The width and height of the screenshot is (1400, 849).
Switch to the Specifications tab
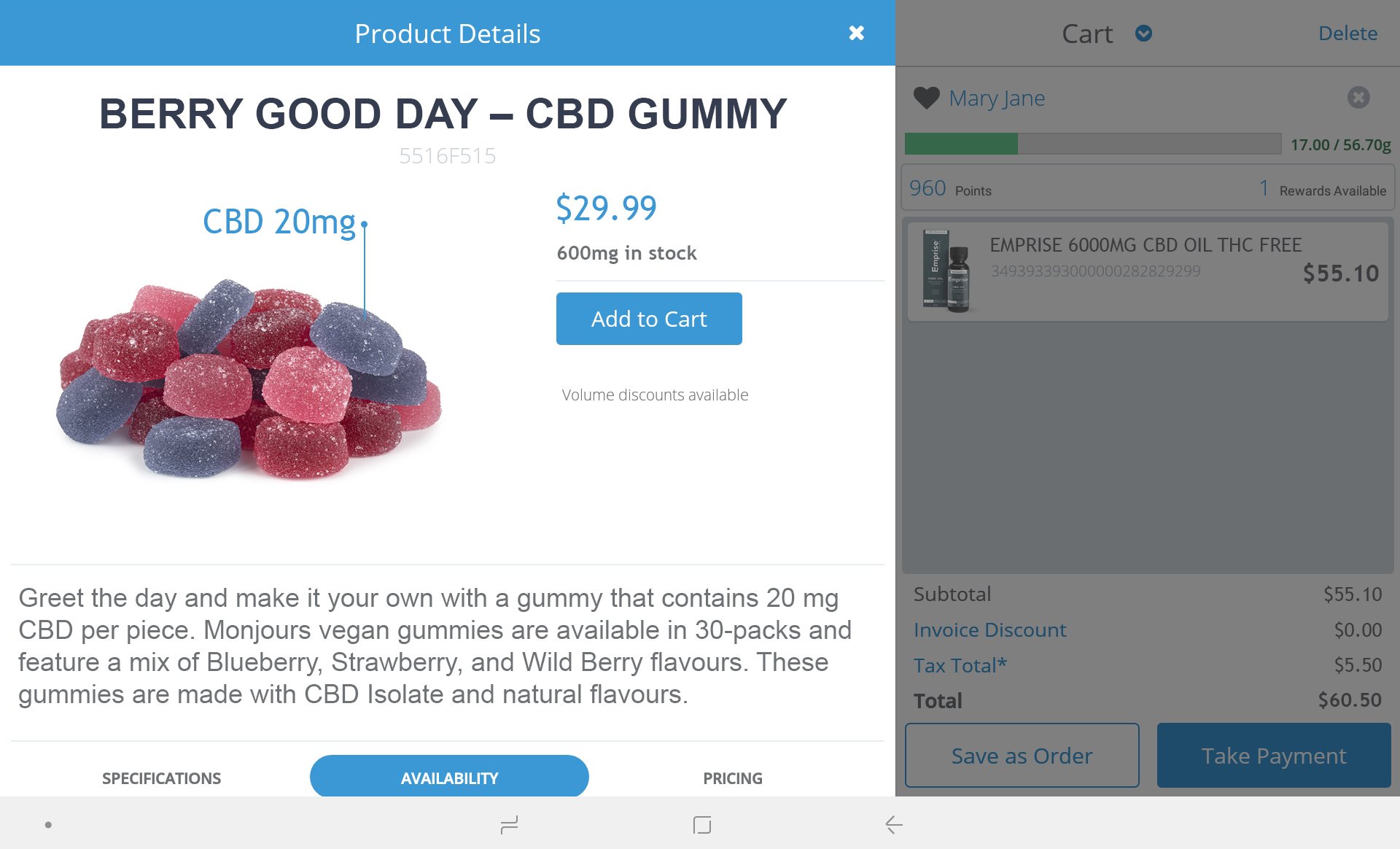[161, 778]
